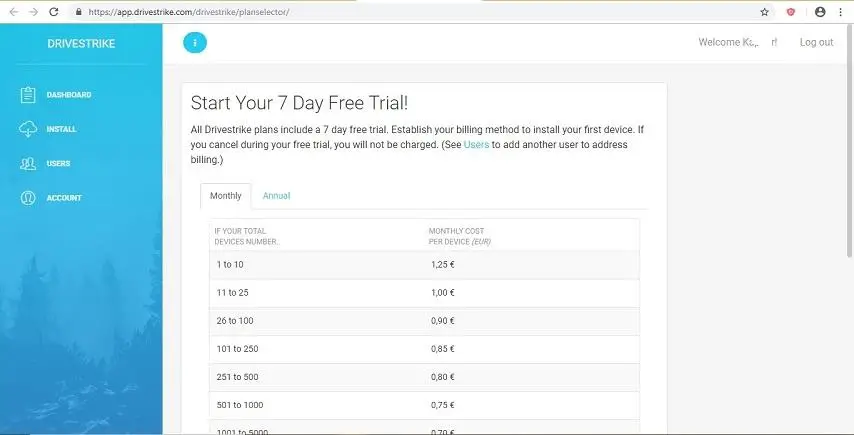Follow the Users link in trial description
This screenshot has height=435, width=854.
tap(476, 145)
